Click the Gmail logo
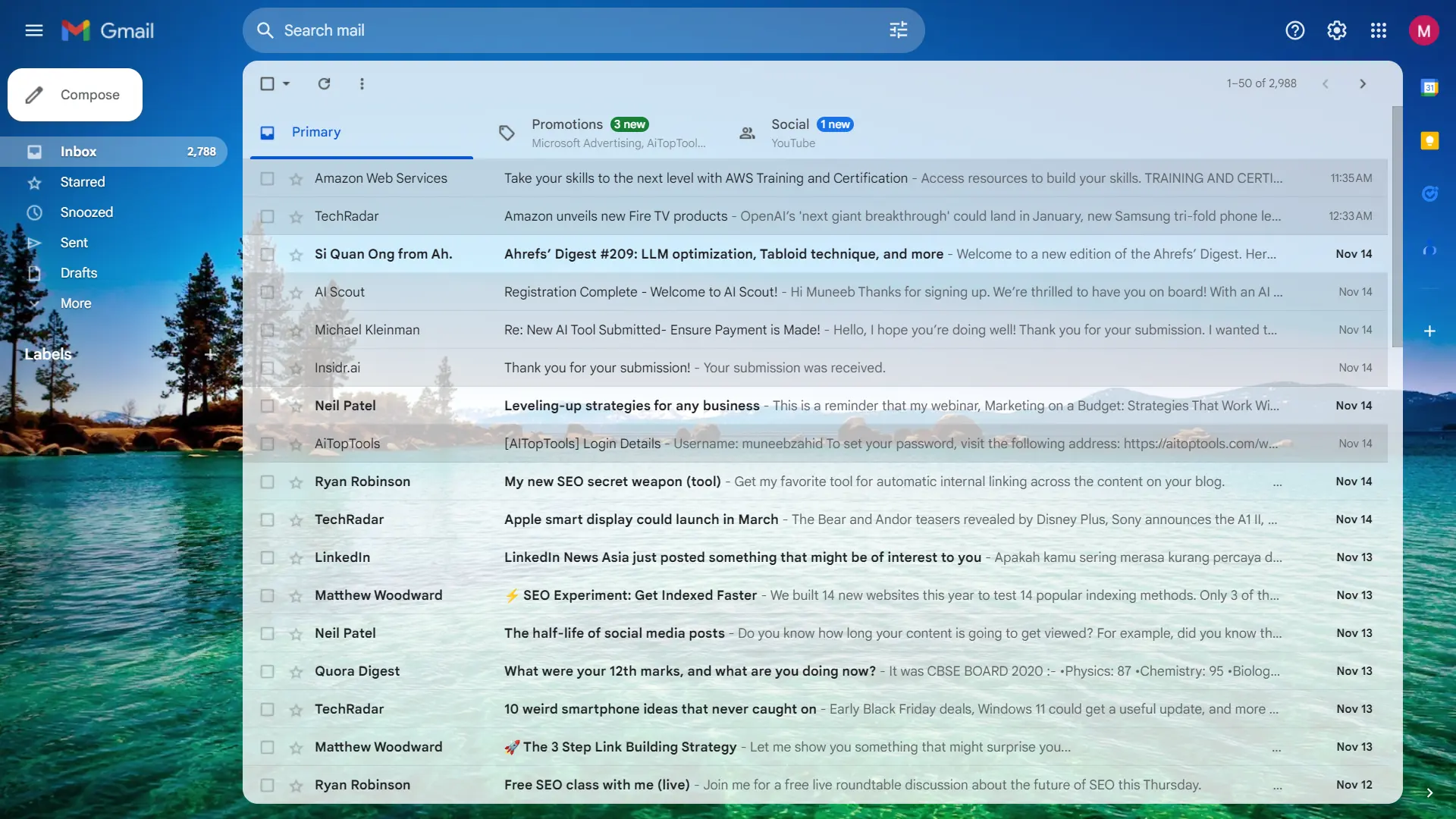 tap(108, 30)
